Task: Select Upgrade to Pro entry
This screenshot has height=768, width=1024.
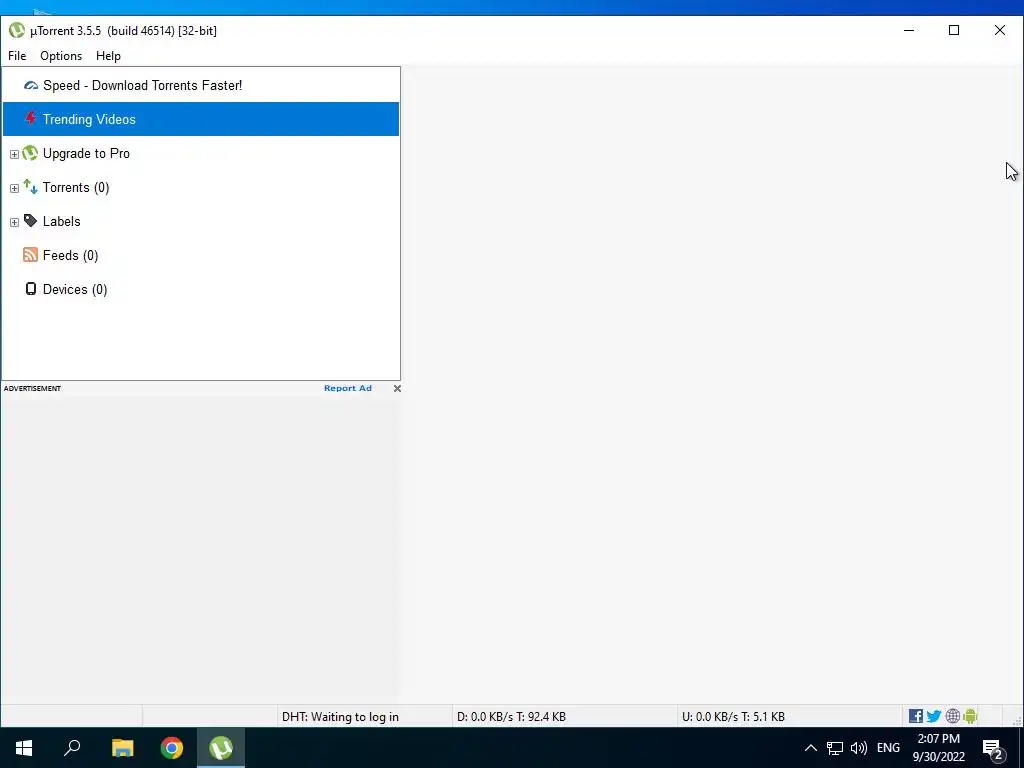Action: coord(86,153)
